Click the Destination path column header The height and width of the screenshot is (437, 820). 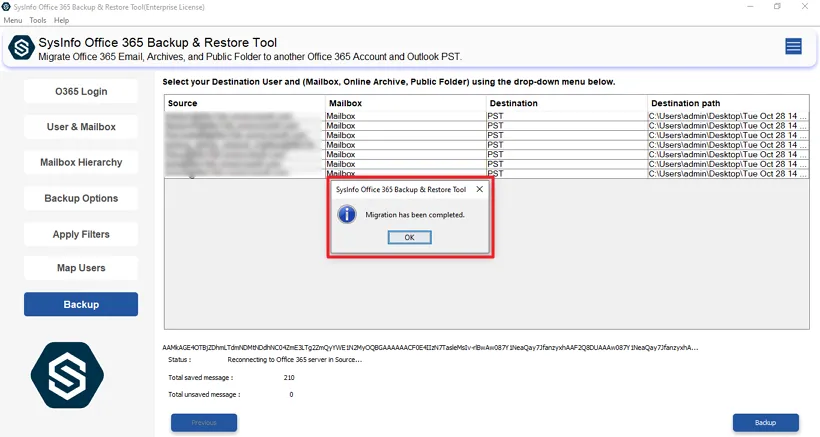(x=728, y=103)
